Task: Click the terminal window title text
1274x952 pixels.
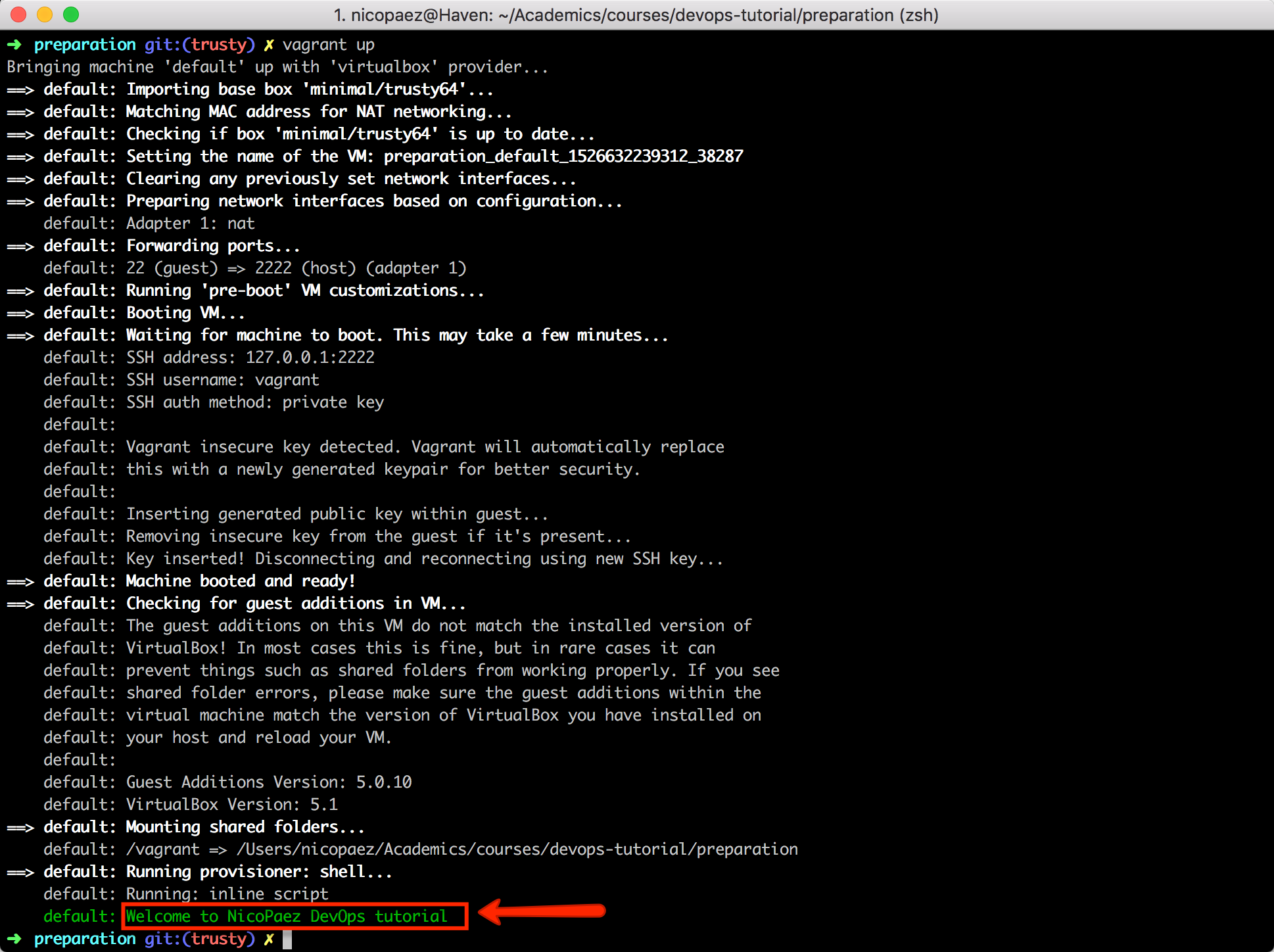Action: click(x=636, y=14)
